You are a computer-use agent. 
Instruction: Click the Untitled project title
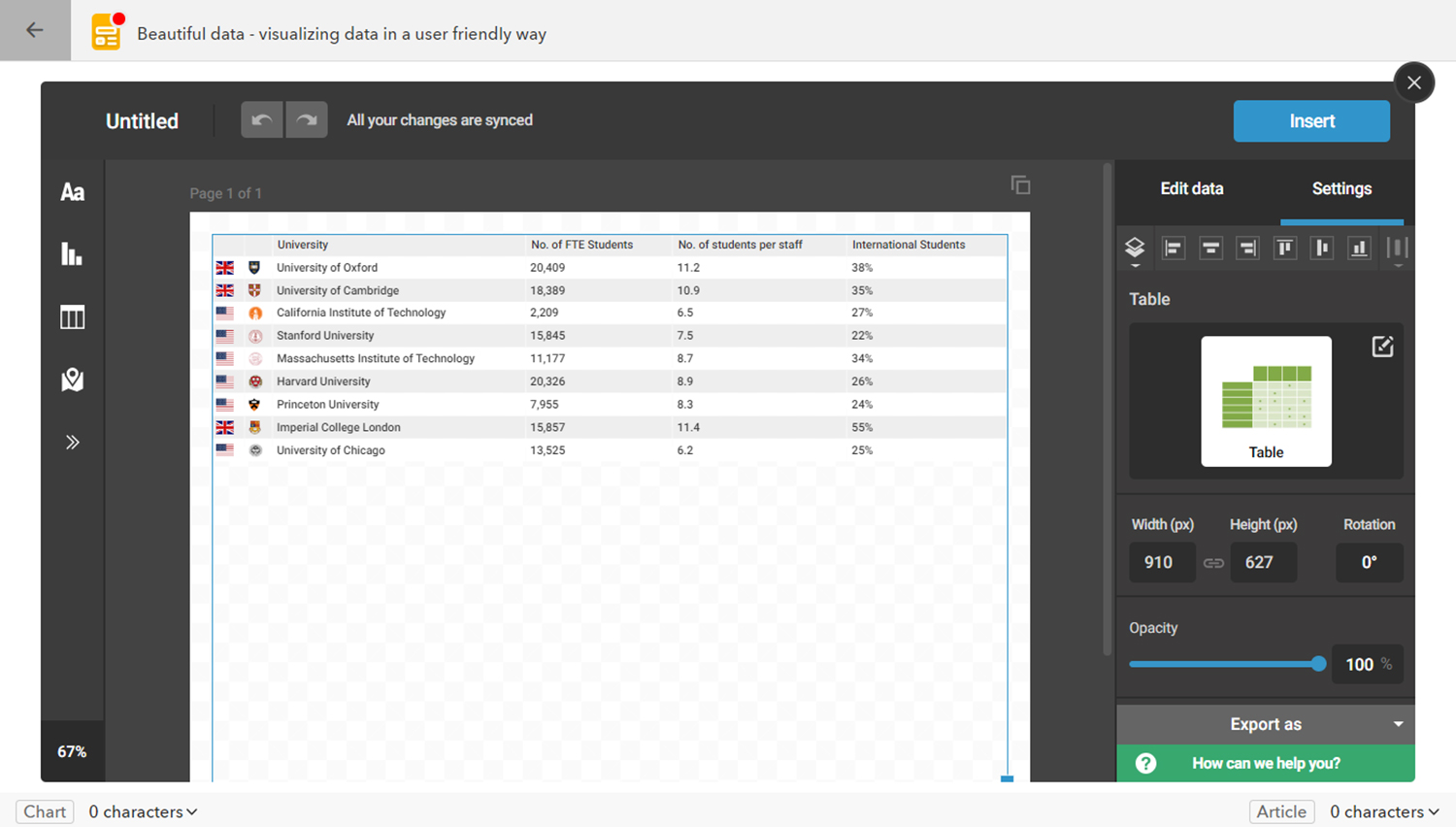tap(142, 121)
